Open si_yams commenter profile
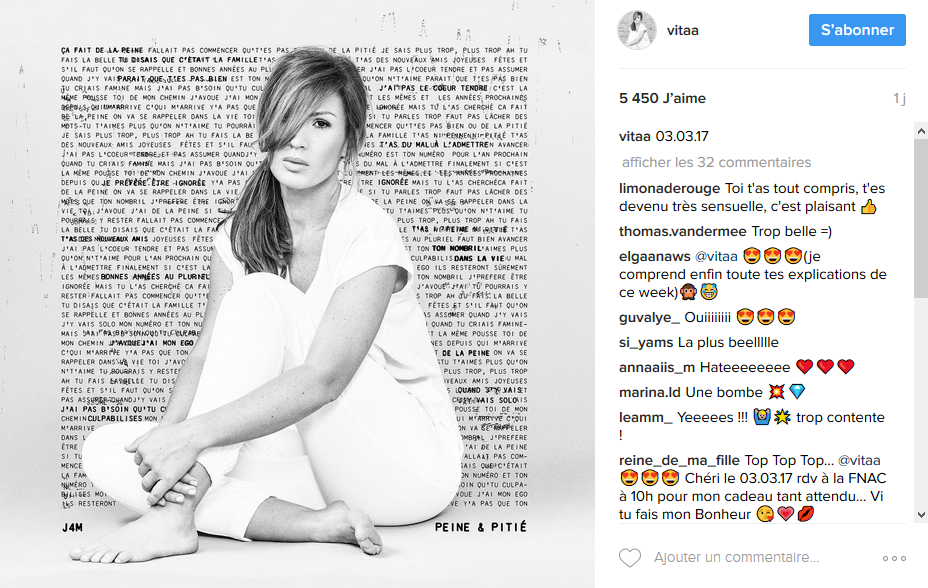This screenshot has width=928, height=588. (646, 343)
